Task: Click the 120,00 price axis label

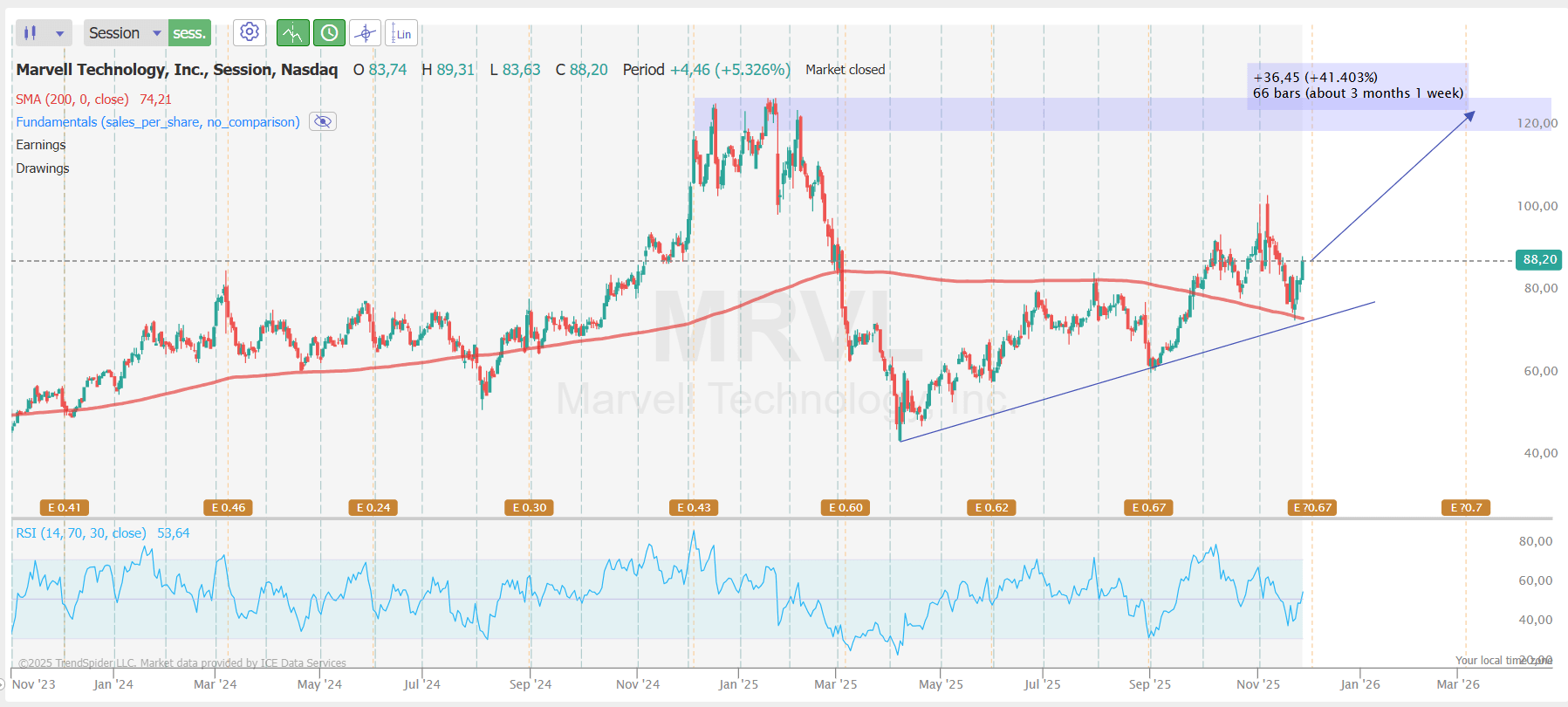Action: tap(1537, 123)
